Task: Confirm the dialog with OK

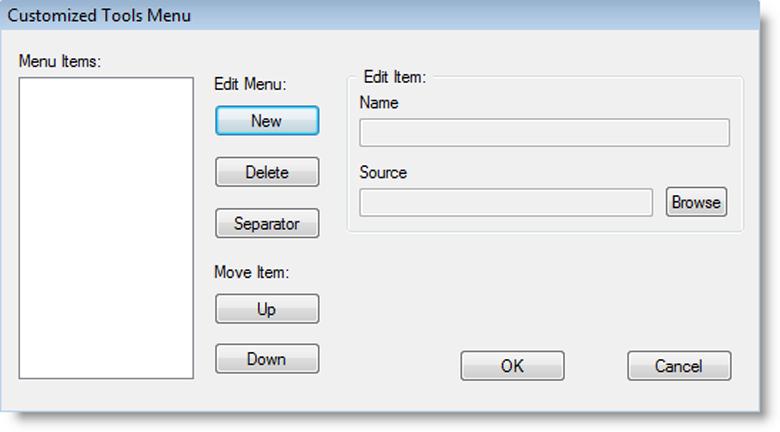Action: (x=512, y=366)
